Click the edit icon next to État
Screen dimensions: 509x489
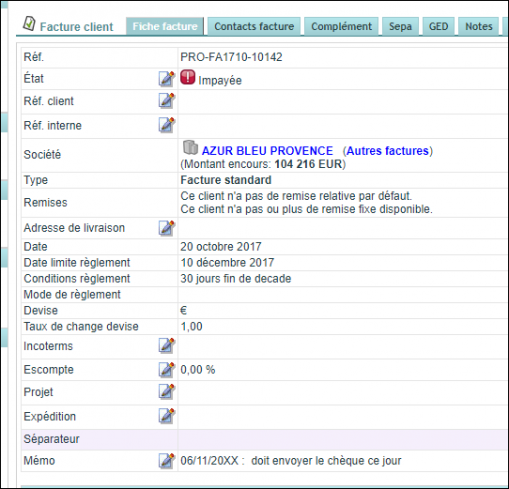coord(167,79)
